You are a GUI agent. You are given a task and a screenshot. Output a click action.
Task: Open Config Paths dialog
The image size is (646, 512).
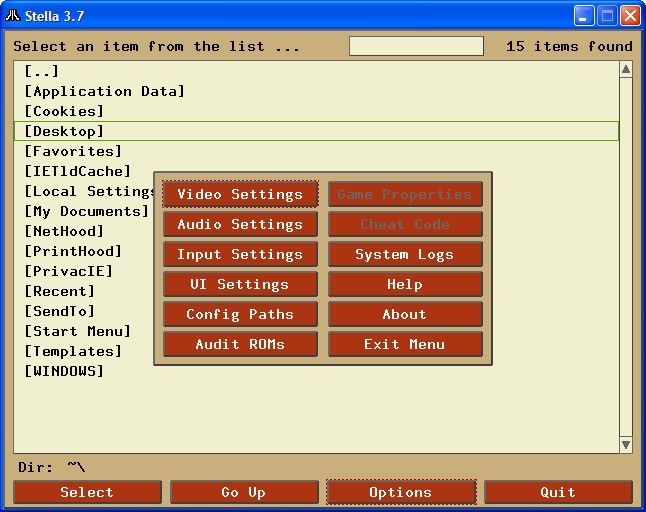coord(240,314)
